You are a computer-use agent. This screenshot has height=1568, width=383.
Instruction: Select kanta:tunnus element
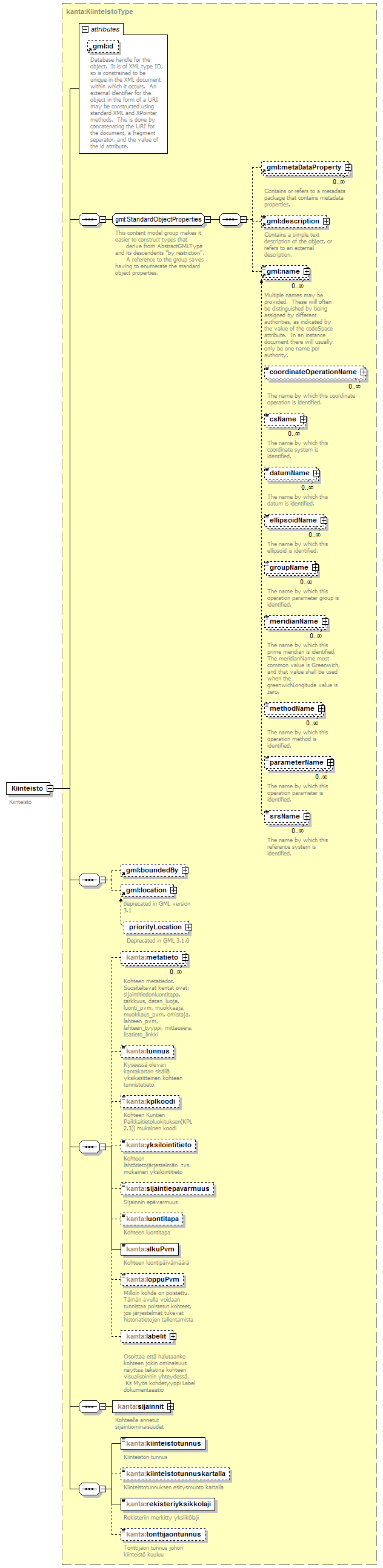[147, 1051]
